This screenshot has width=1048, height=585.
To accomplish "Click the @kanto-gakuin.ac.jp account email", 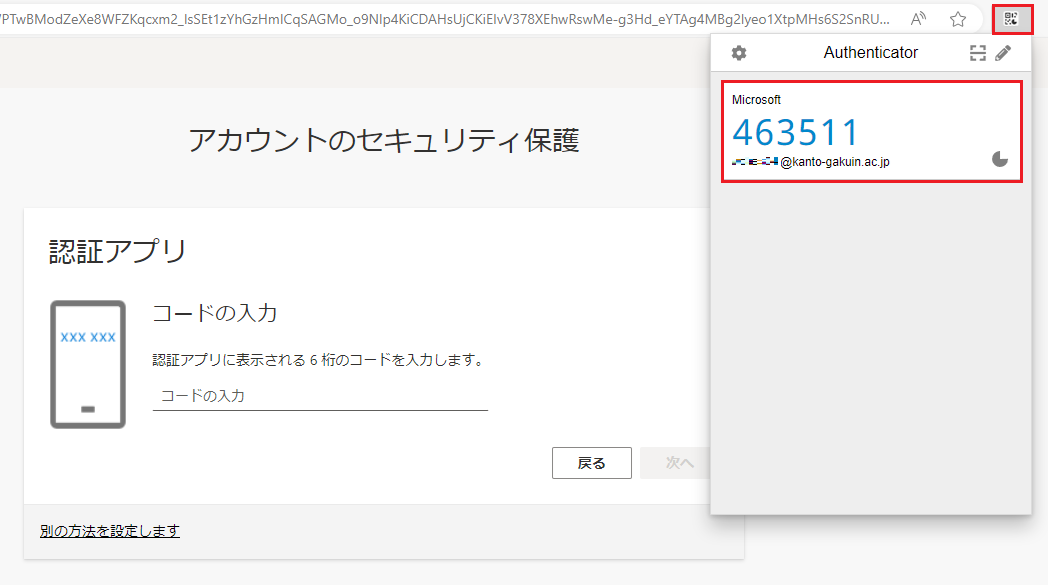I will tap(833, 161).
